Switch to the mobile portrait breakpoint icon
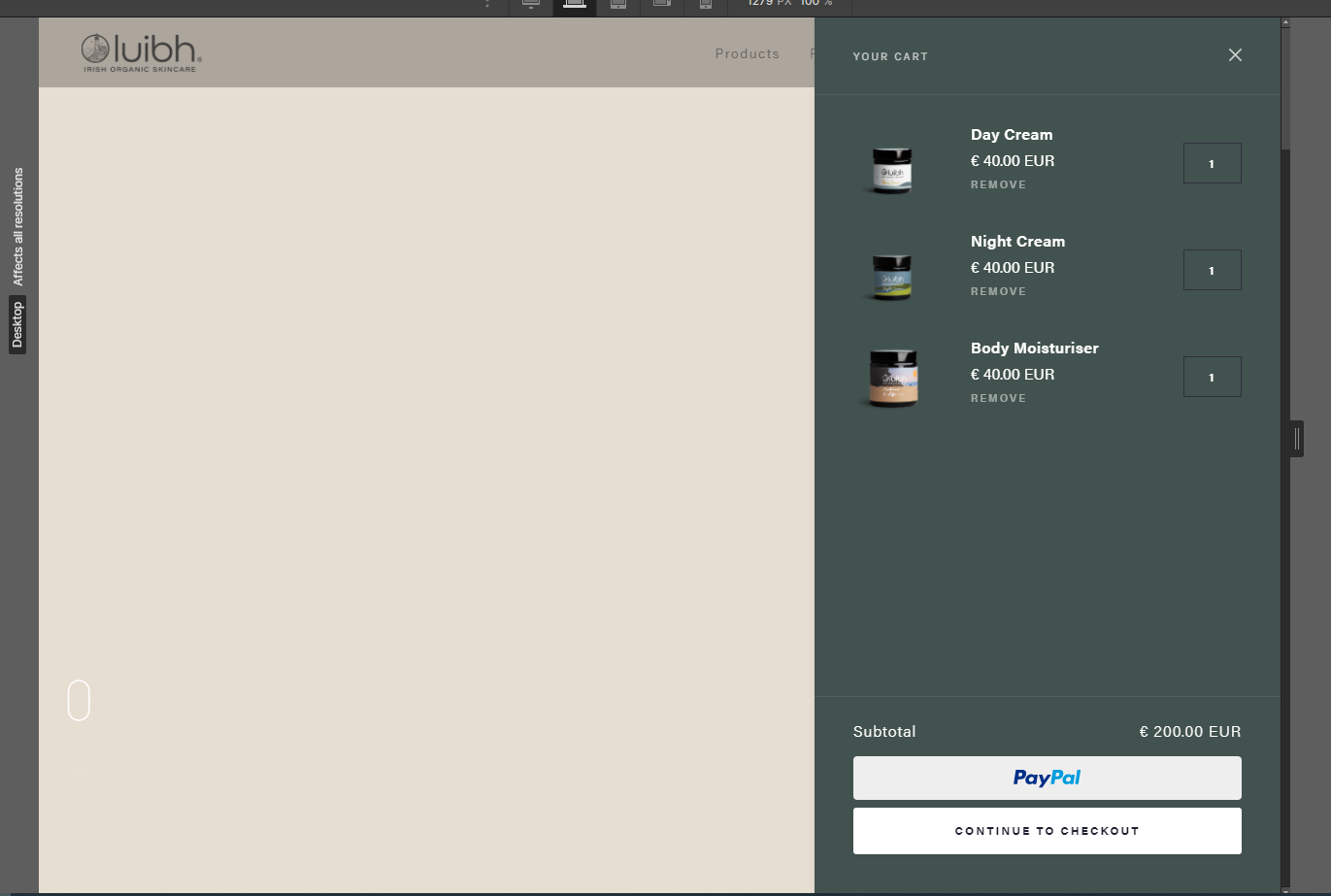The height and width of the screenshot is (896, 1331). pyautogui.click(x=706, y=5)
